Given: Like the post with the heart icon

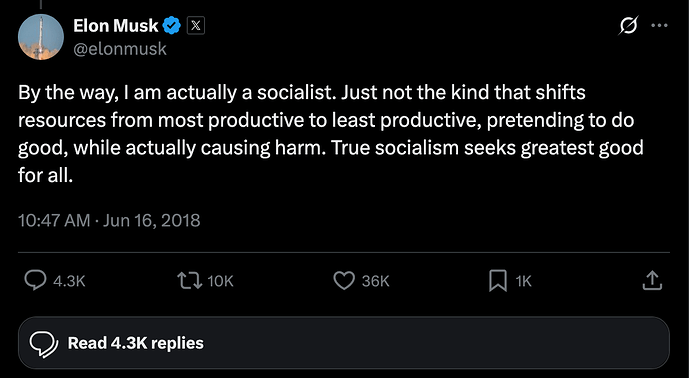Looking at the screenshot, I should tap(344, 280).
